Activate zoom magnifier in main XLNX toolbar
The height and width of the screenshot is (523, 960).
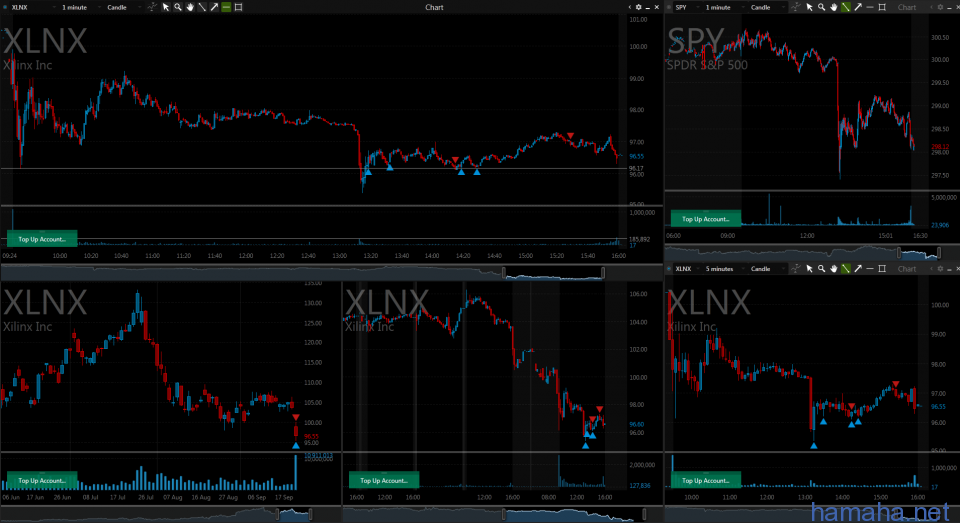(x=177, y=7)
